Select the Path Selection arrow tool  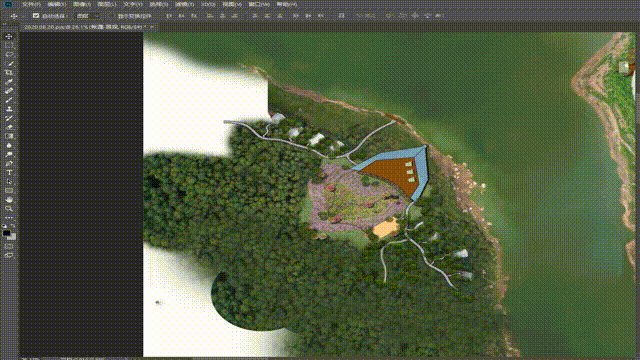(9, 182)
